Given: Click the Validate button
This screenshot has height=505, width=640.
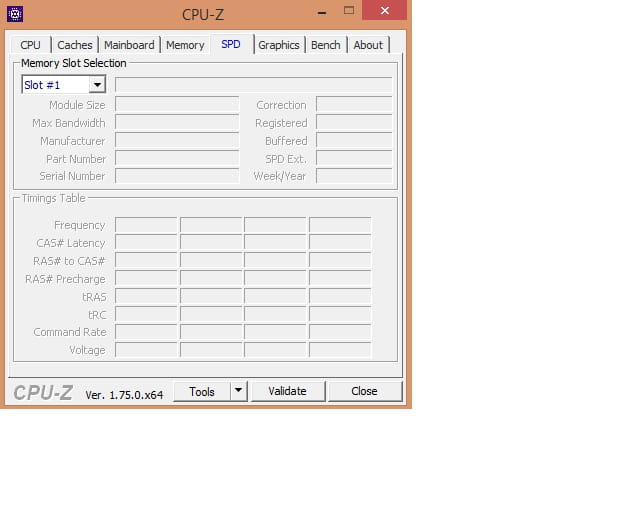Looking at the screenshot, I should pos(287,392).
